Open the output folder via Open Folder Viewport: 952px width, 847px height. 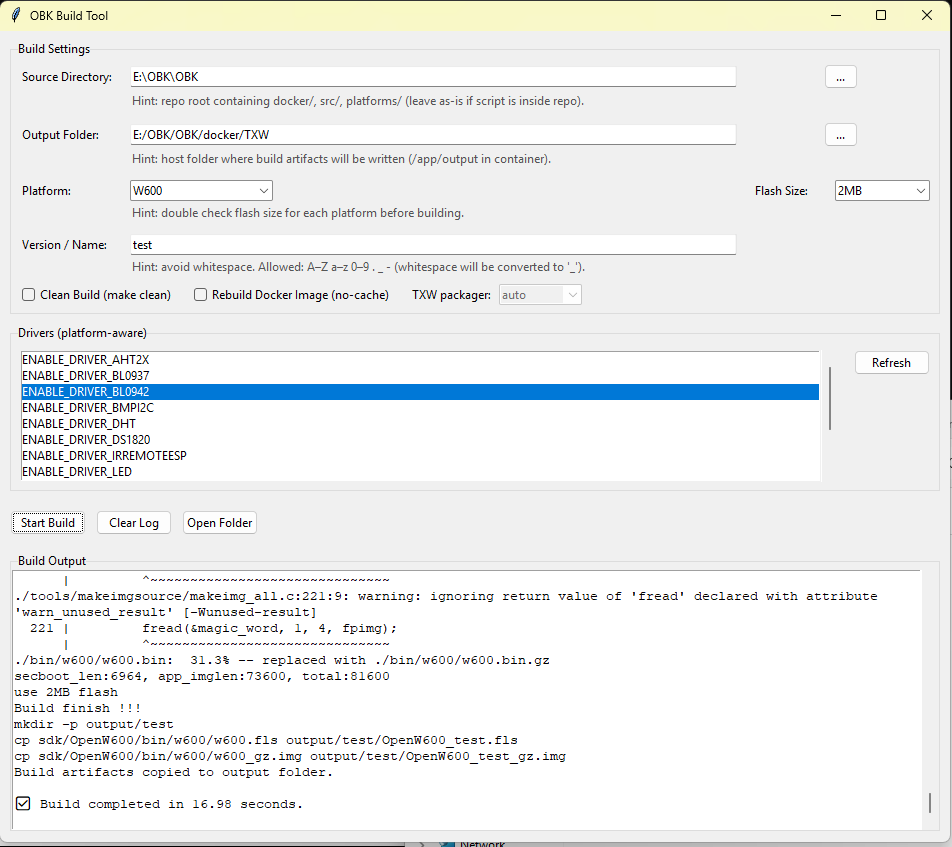[219, 523]
